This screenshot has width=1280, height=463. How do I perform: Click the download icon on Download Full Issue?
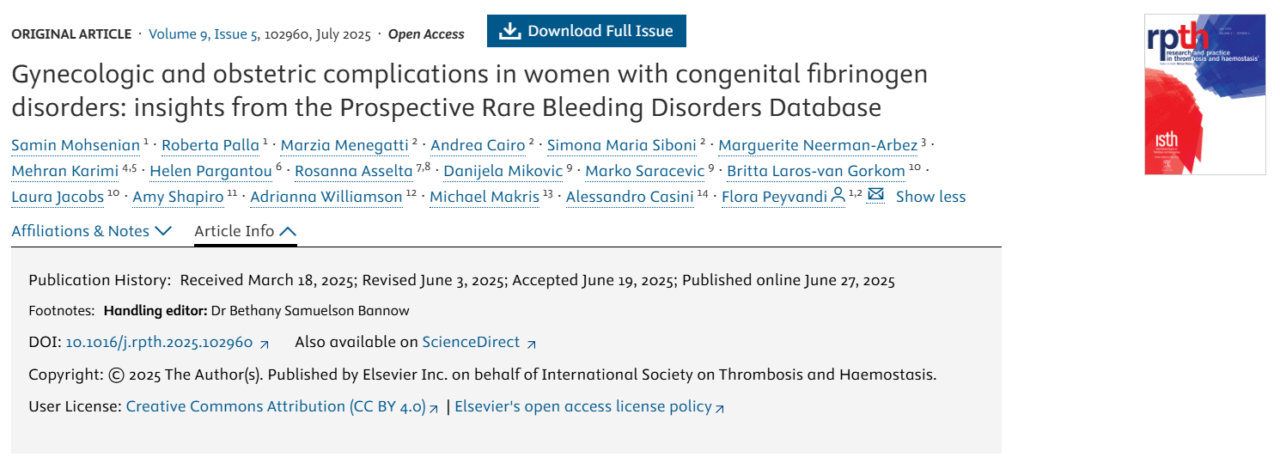coord(510,31)
